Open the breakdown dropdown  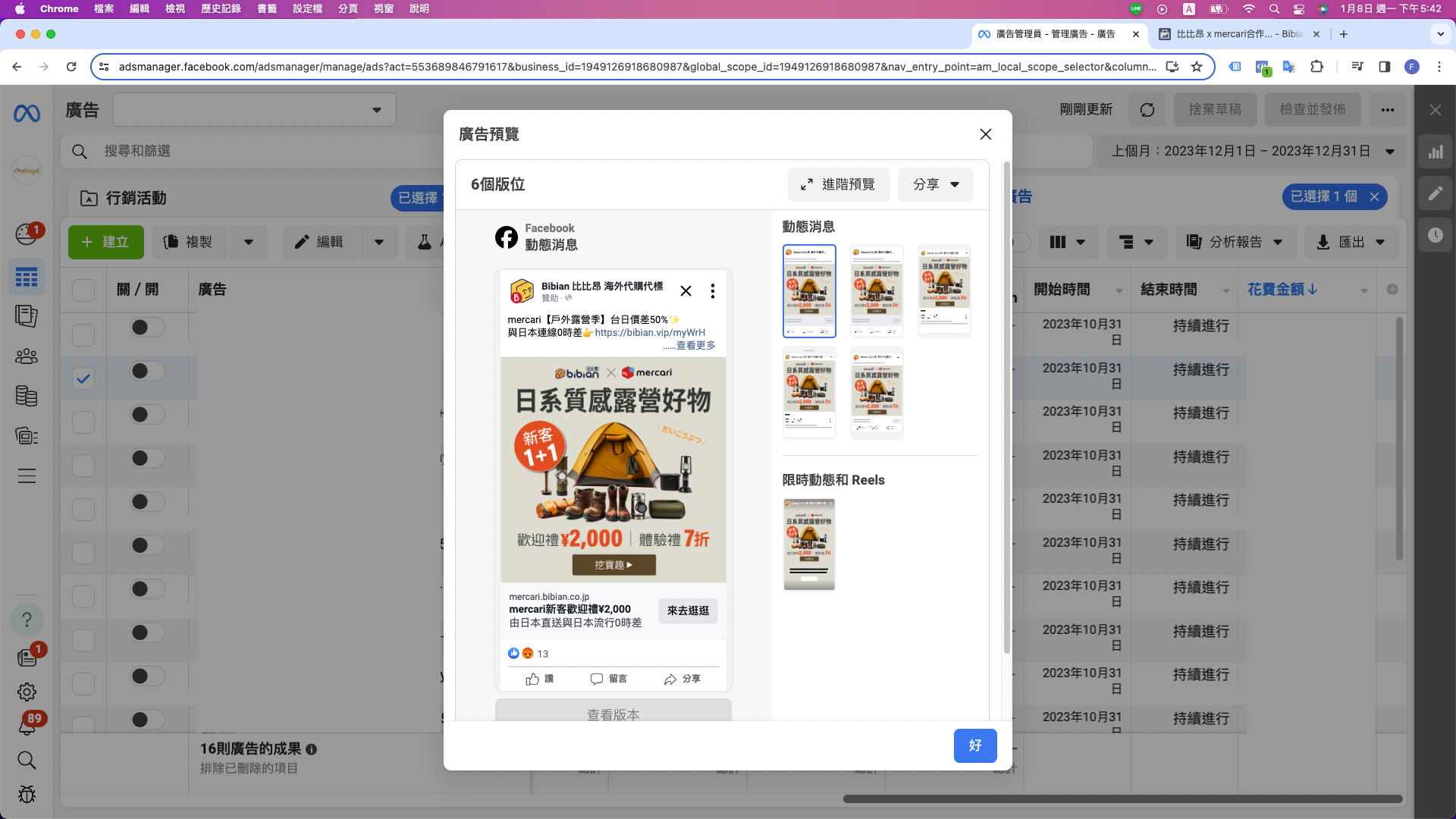pos(1136,242)
